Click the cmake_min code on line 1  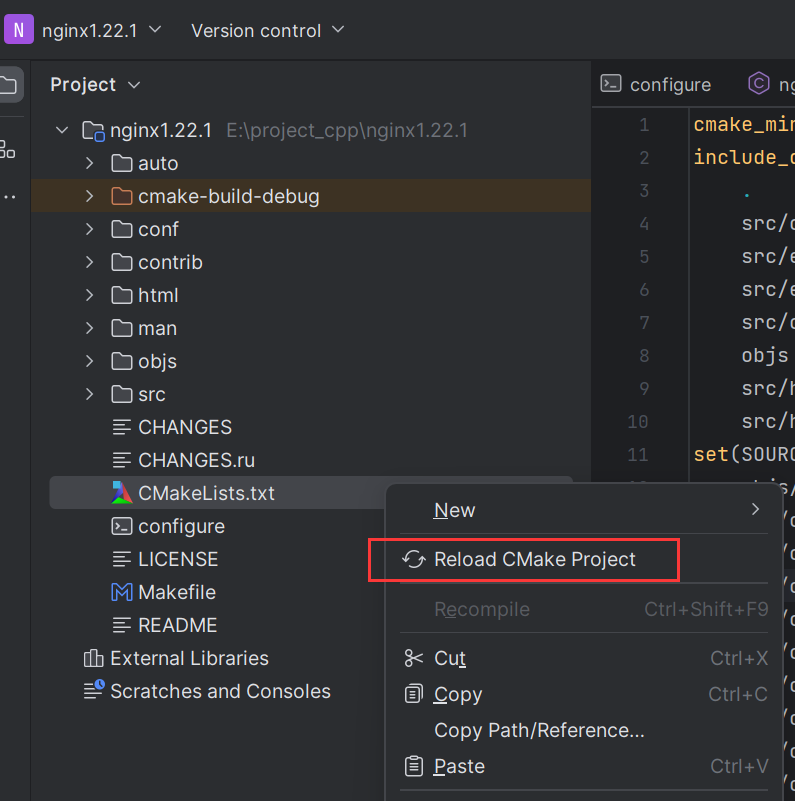tap(744, 125)
